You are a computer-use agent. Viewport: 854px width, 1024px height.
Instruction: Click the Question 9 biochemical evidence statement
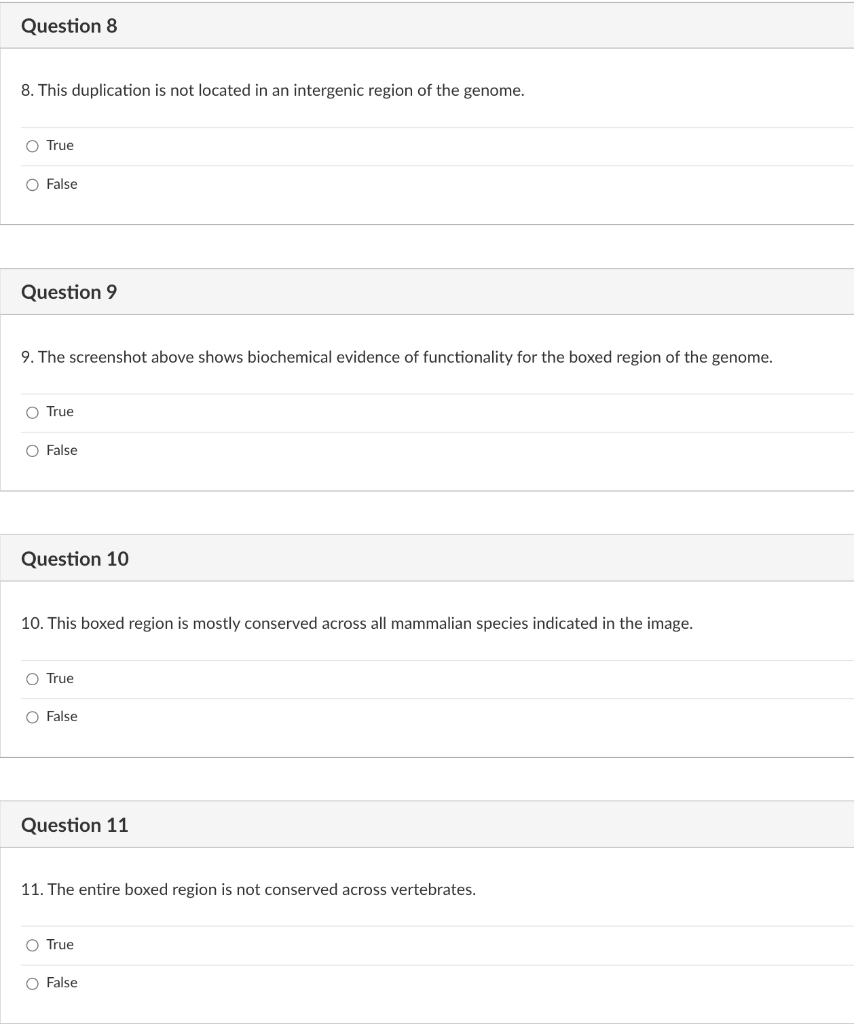pyautogui.click(x=396, y=357)
